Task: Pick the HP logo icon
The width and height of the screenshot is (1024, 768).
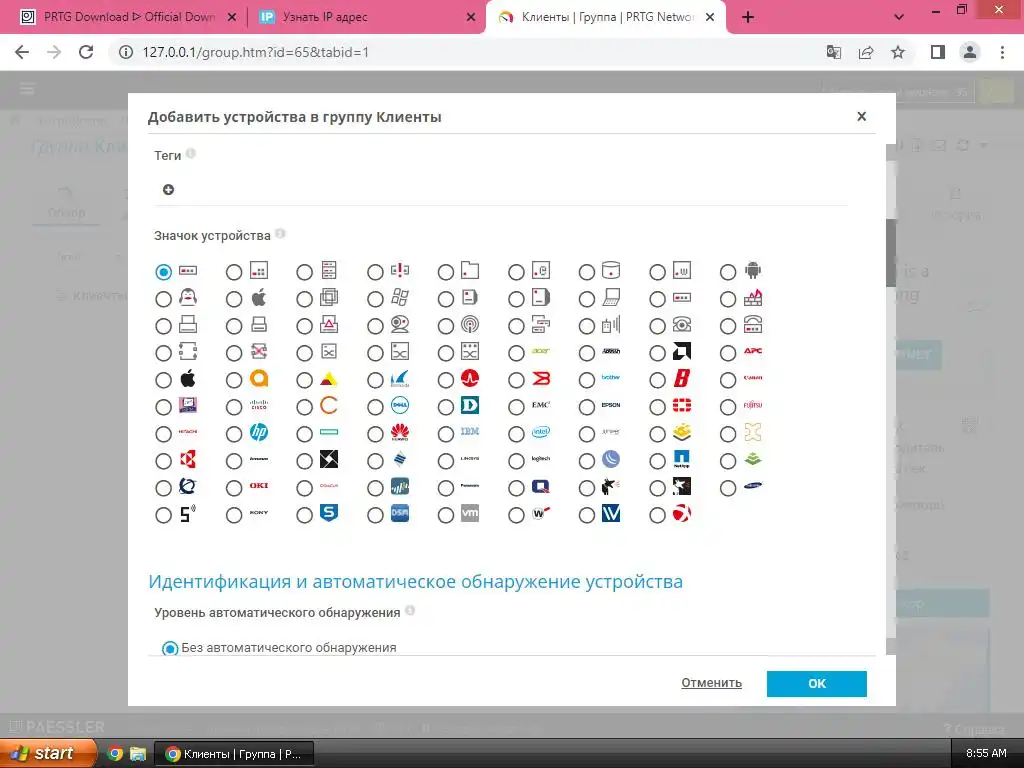Action: 259,432
